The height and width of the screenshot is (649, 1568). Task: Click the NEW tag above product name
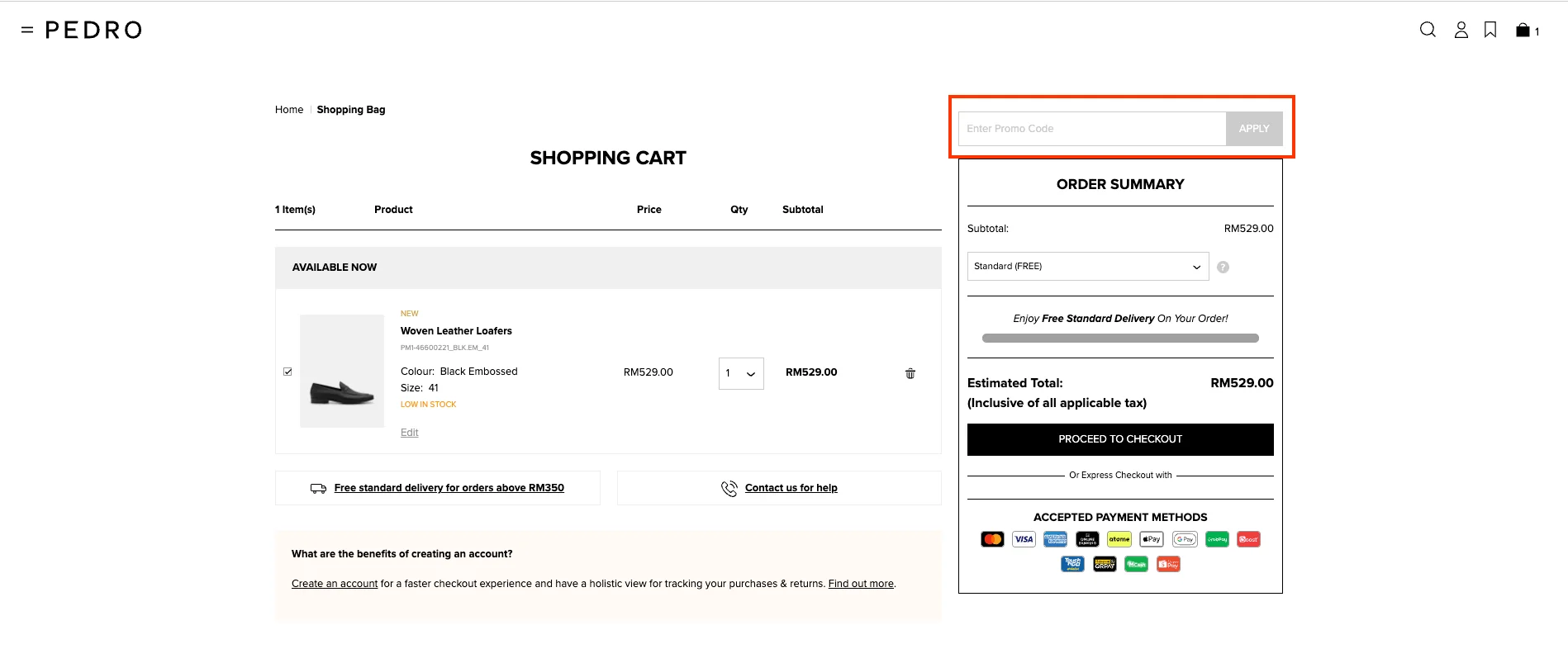pyautogui.click(x=410, y=314)
